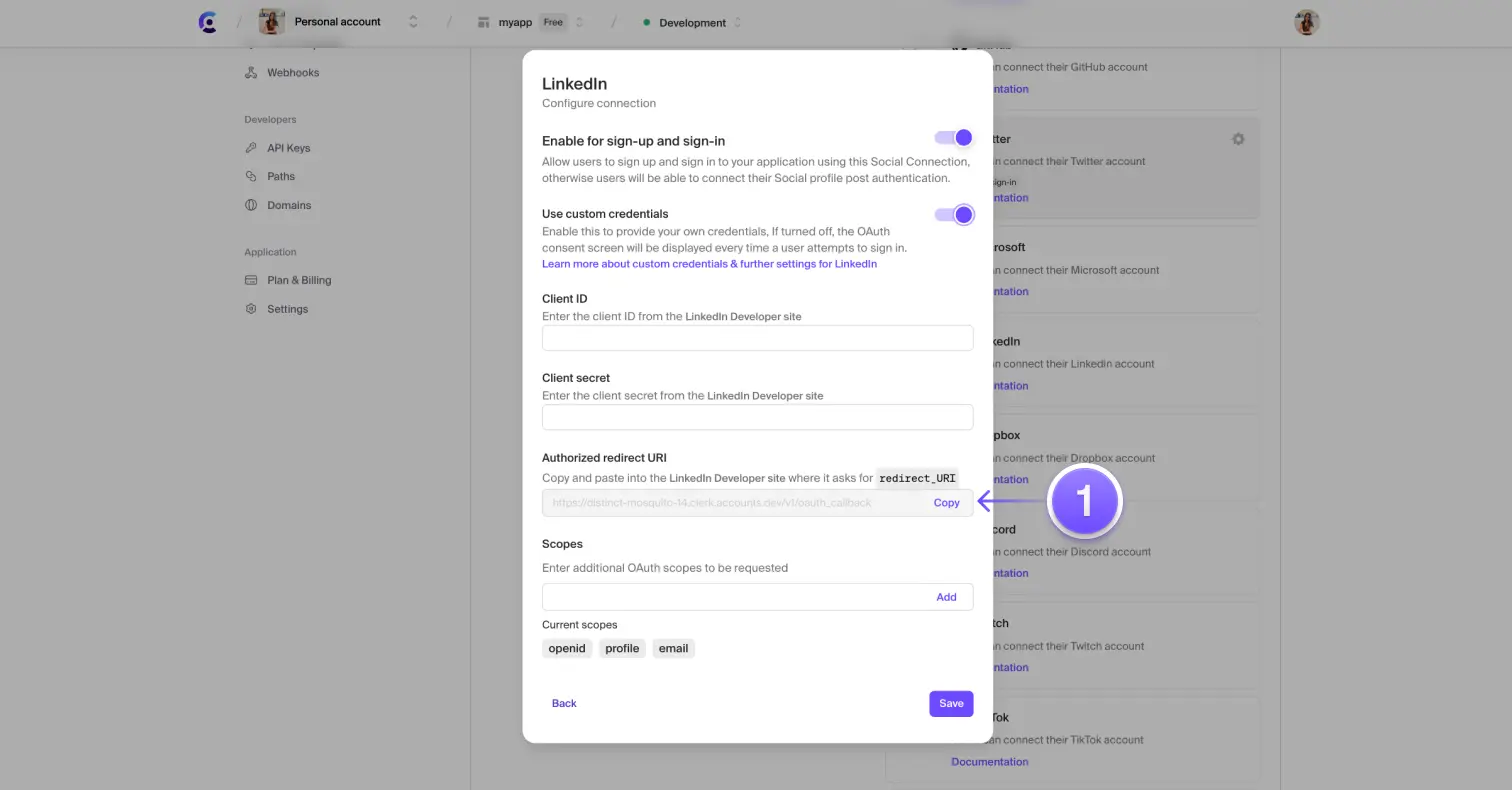Select the Domains icon in the sidebar
The image size is (1512, 790).
click(x=250, y=205)
